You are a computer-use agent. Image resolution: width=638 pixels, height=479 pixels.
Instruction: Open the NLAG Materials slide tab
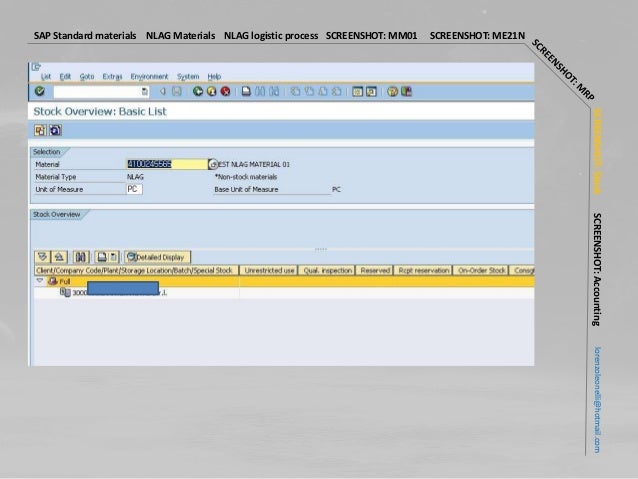coord(180,36)
